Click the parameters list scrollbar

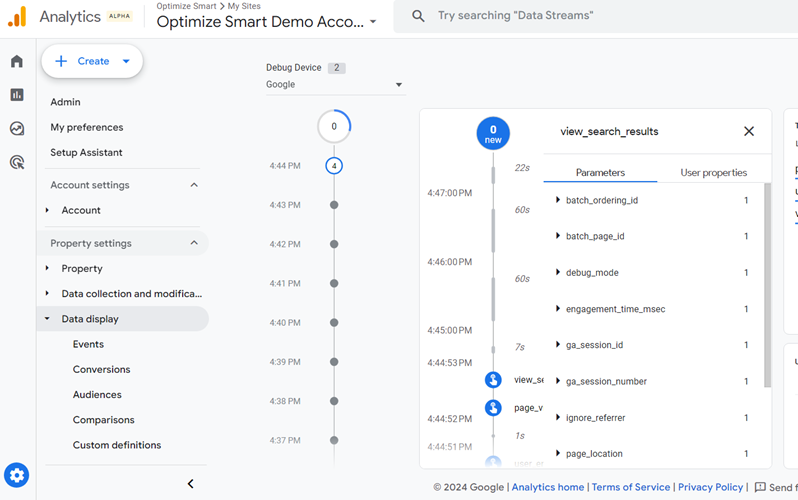(x=767, y=285)
